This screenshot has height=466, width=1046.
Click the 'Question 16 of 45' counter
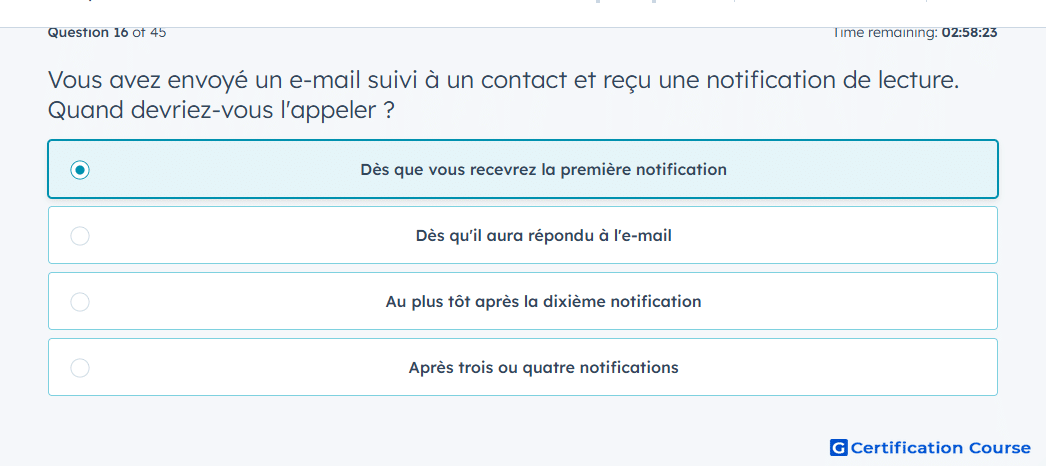[x=107, y=32]
